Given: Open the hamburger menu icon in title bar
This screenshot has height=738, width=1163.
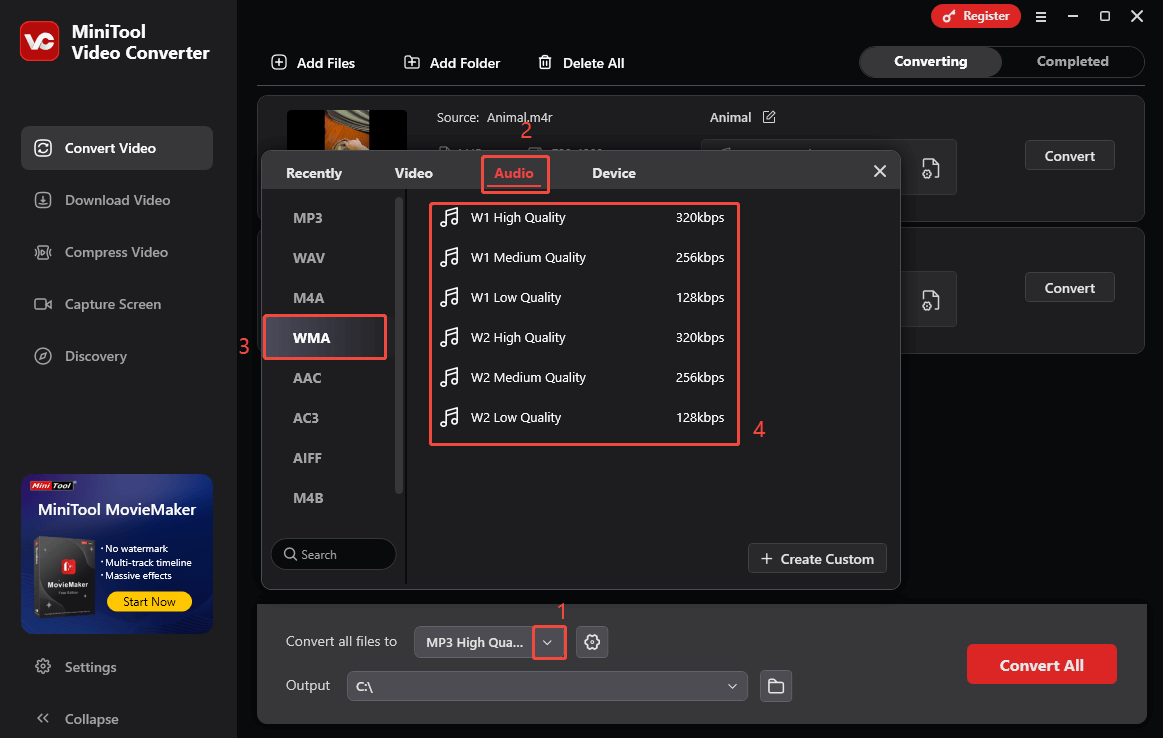Looking at the screenshot, I should coord(1041,16).
